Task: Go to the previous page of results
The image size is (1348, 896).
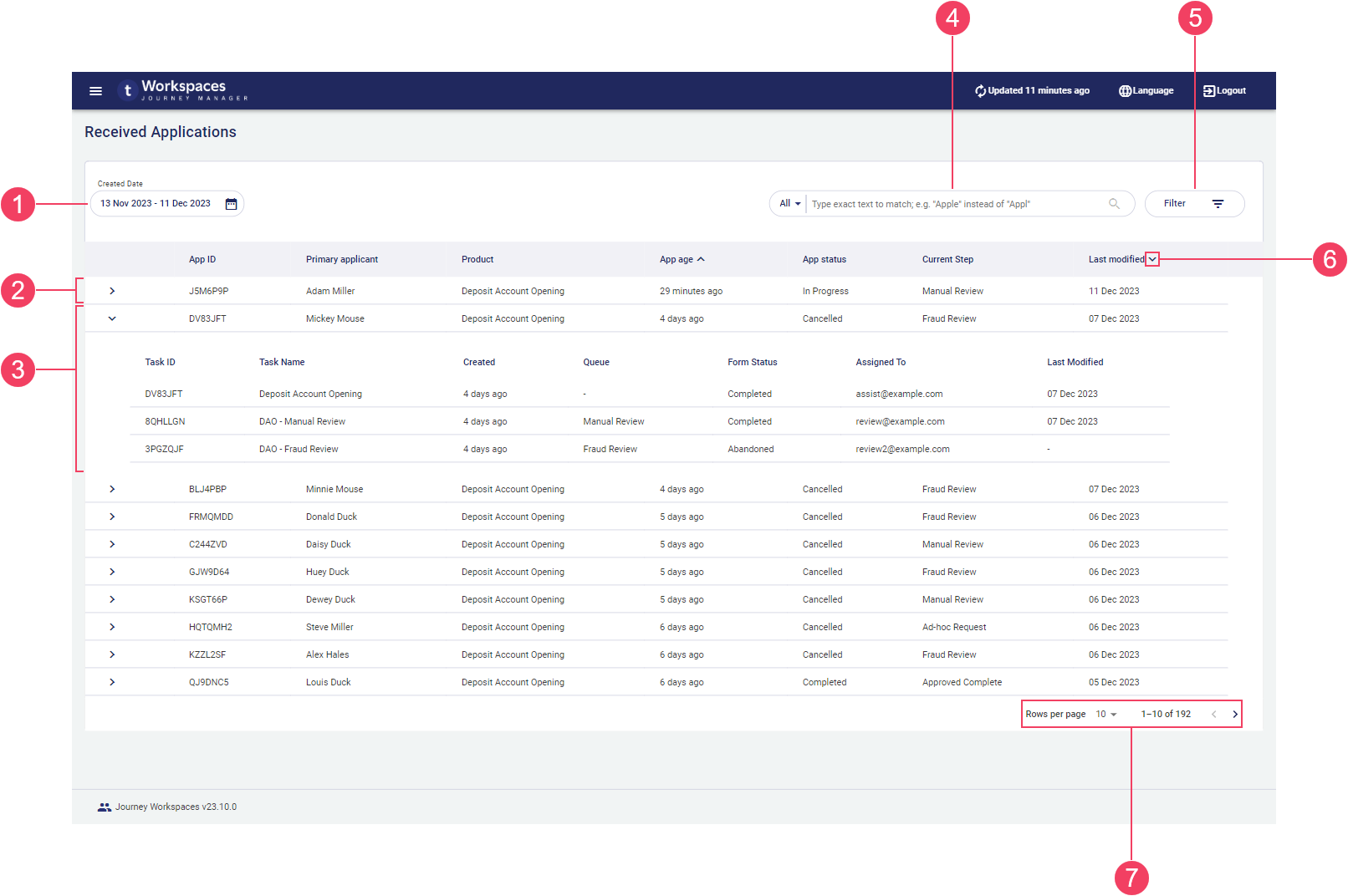Action: coord(1213,715)
